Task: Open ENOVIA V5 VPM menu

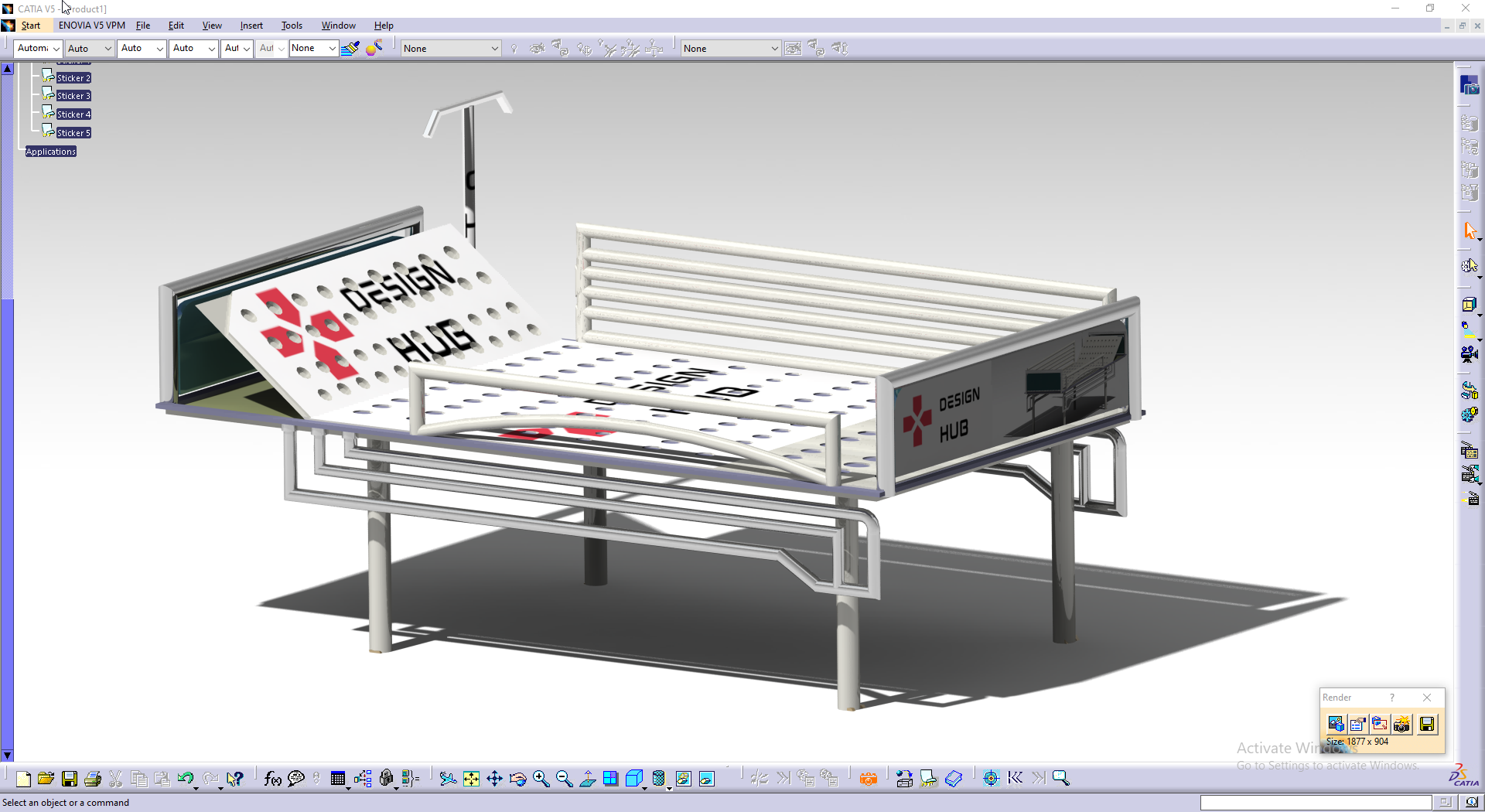Action: [x=91, y=26]
